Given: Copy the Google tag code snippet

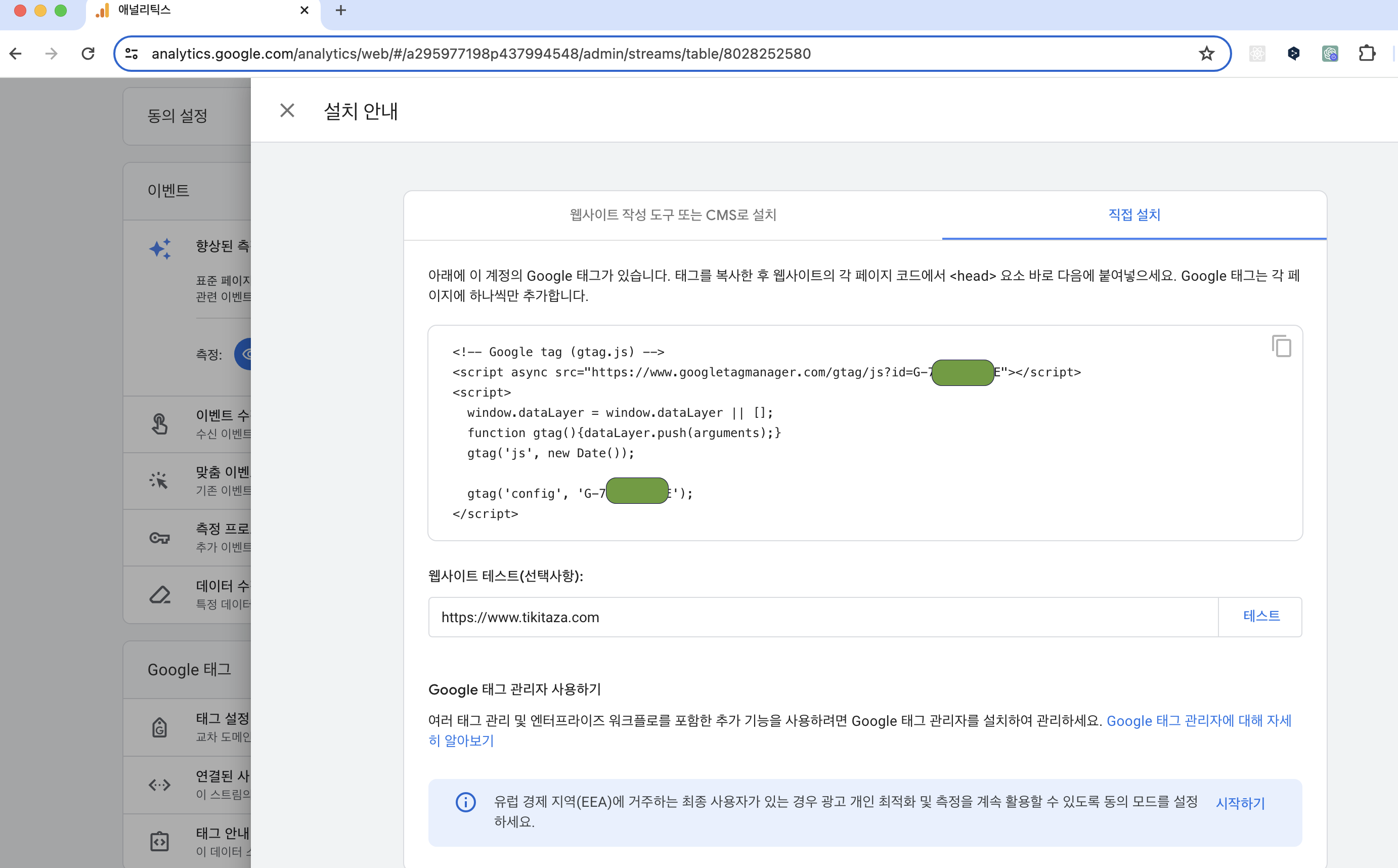Looking at the screenshot, I should [x=1281, y=346].
